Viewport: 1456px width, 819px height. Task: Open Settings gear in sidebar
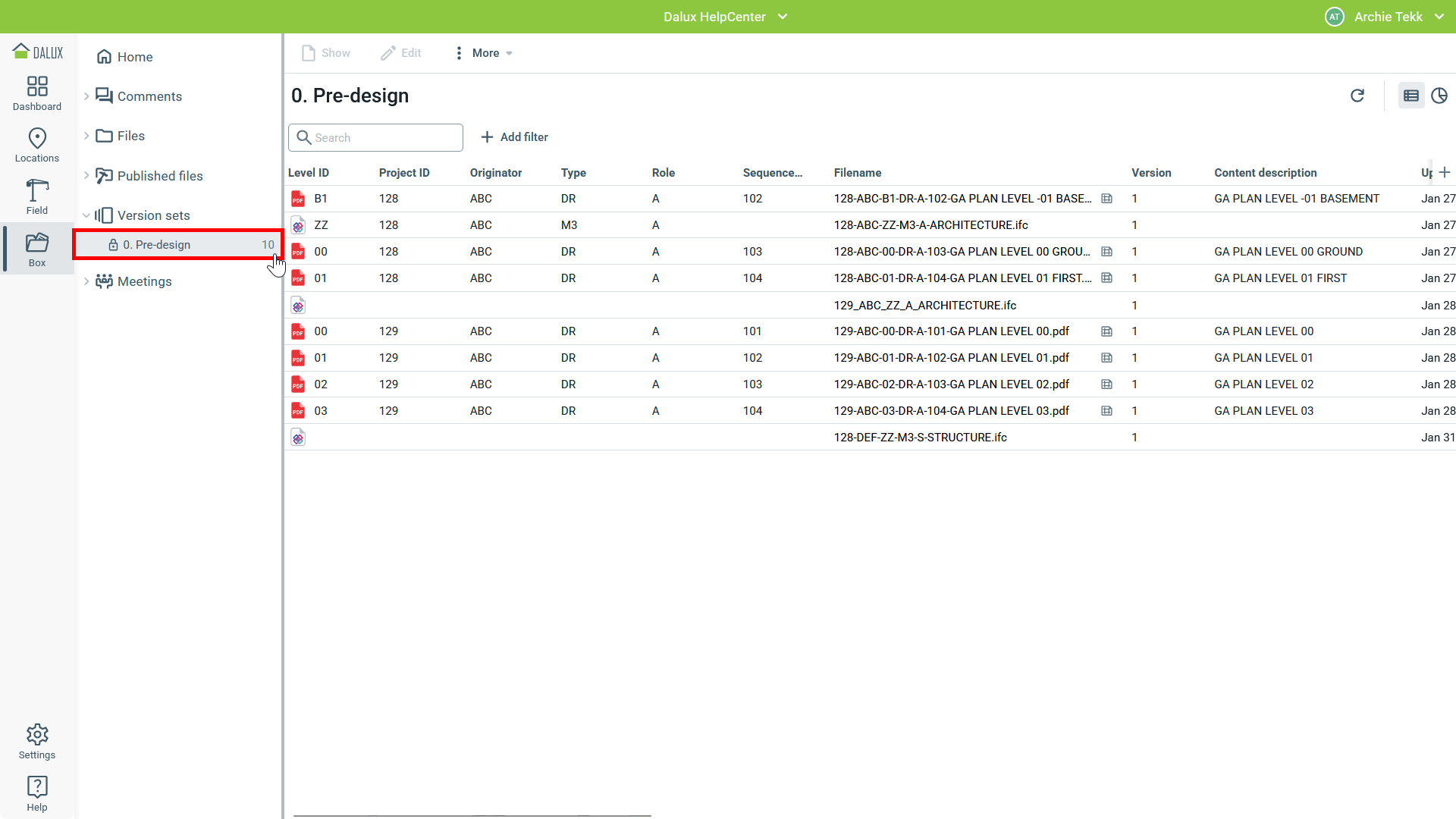[36, 741]
